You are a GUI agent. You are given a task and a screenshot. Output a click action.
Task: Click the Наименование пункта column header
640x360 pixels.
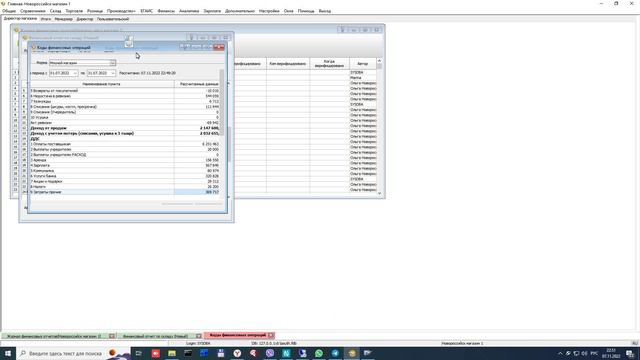pos(101,84)
